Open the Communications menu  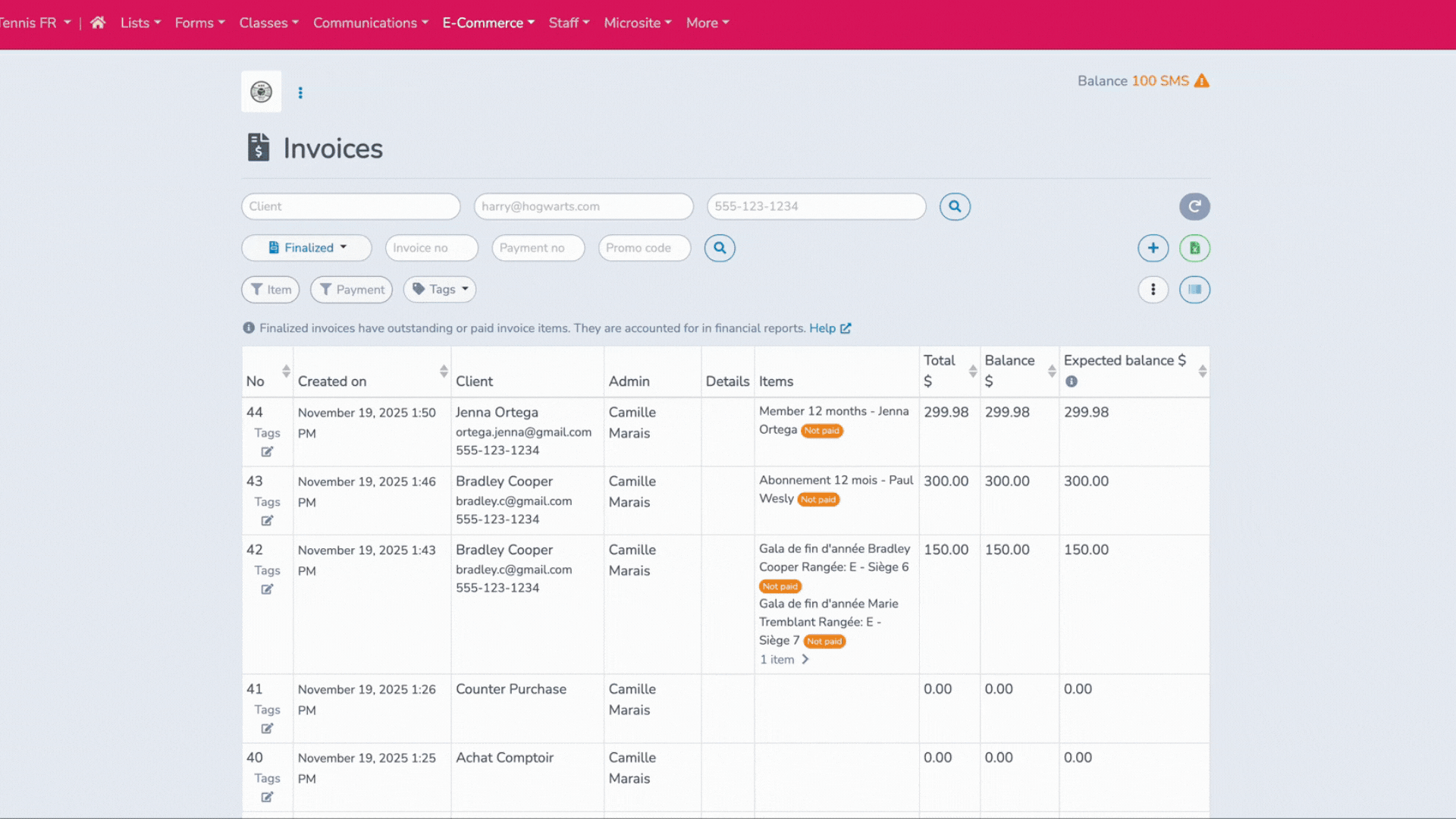tap(371, 23)
